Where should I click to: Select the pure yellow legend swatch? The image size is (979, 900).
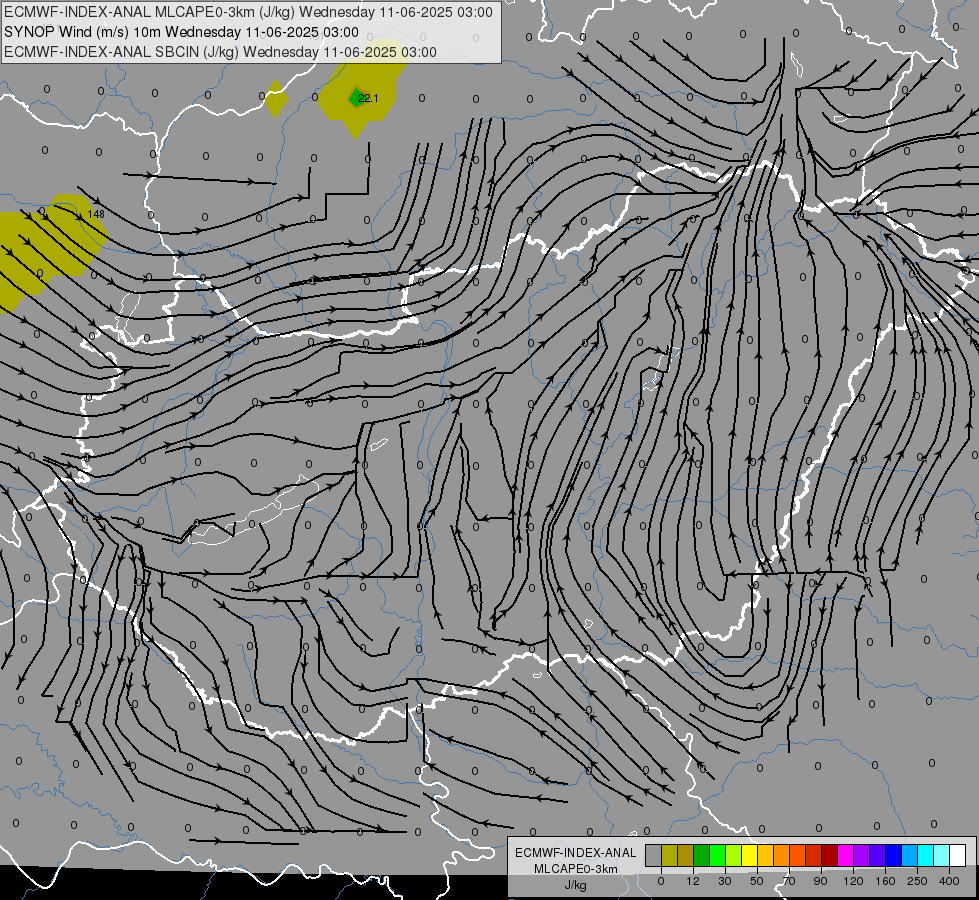point(749,855)
